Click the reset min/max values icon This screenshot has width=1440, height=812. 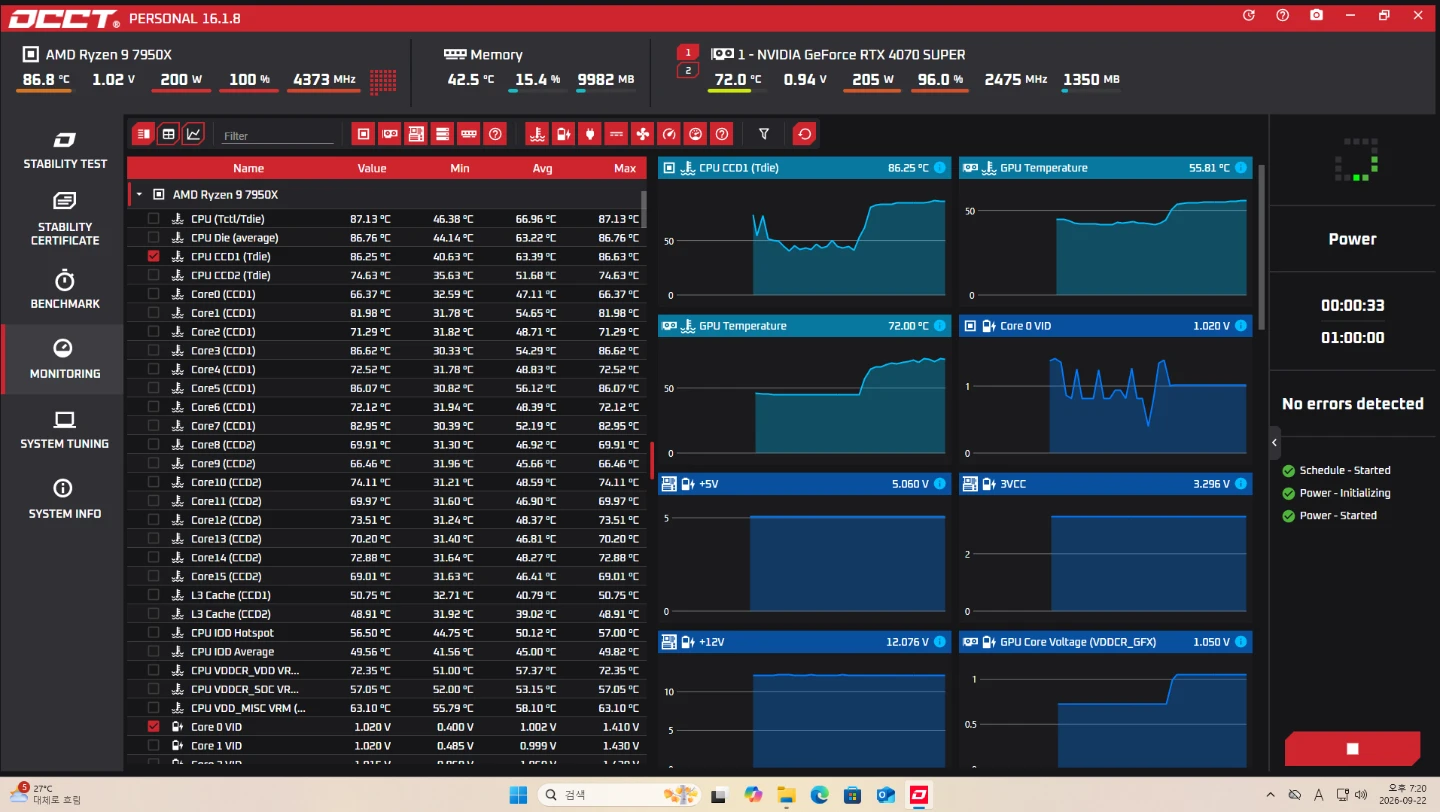(x=804, y=133)
